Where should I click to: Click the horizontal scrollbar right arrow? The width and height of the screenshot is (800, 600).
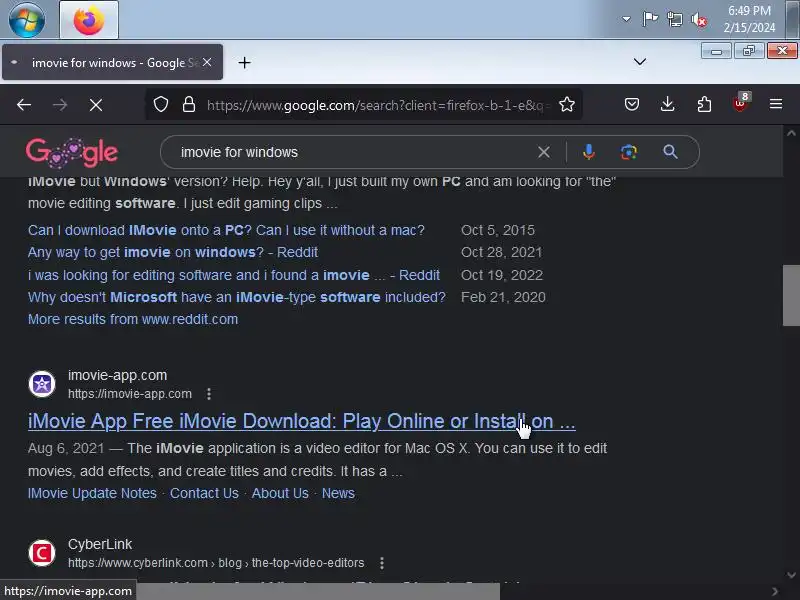tap(775, 591)
